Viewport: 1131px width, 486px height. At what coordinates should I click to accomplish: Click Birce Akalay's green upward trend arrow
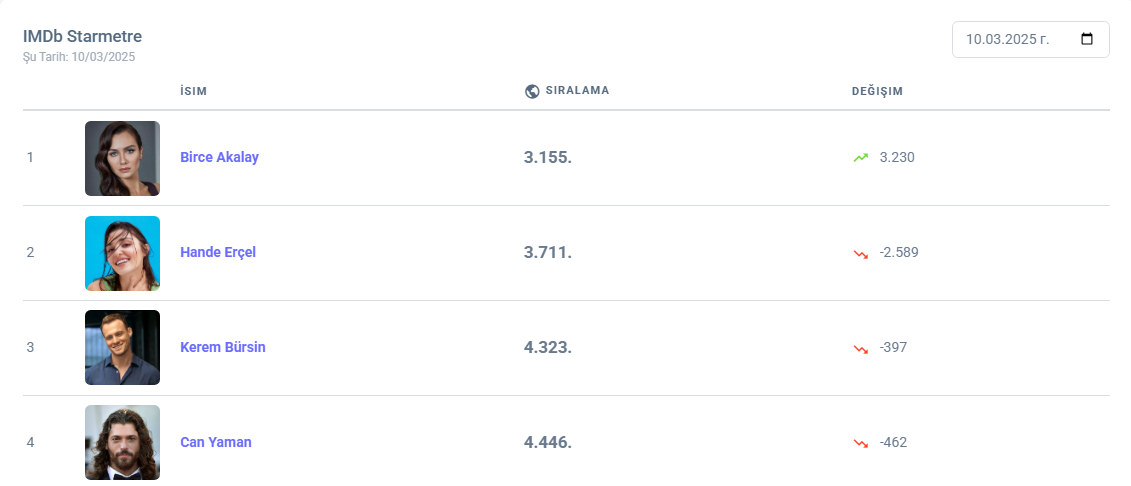coord(860,158)
